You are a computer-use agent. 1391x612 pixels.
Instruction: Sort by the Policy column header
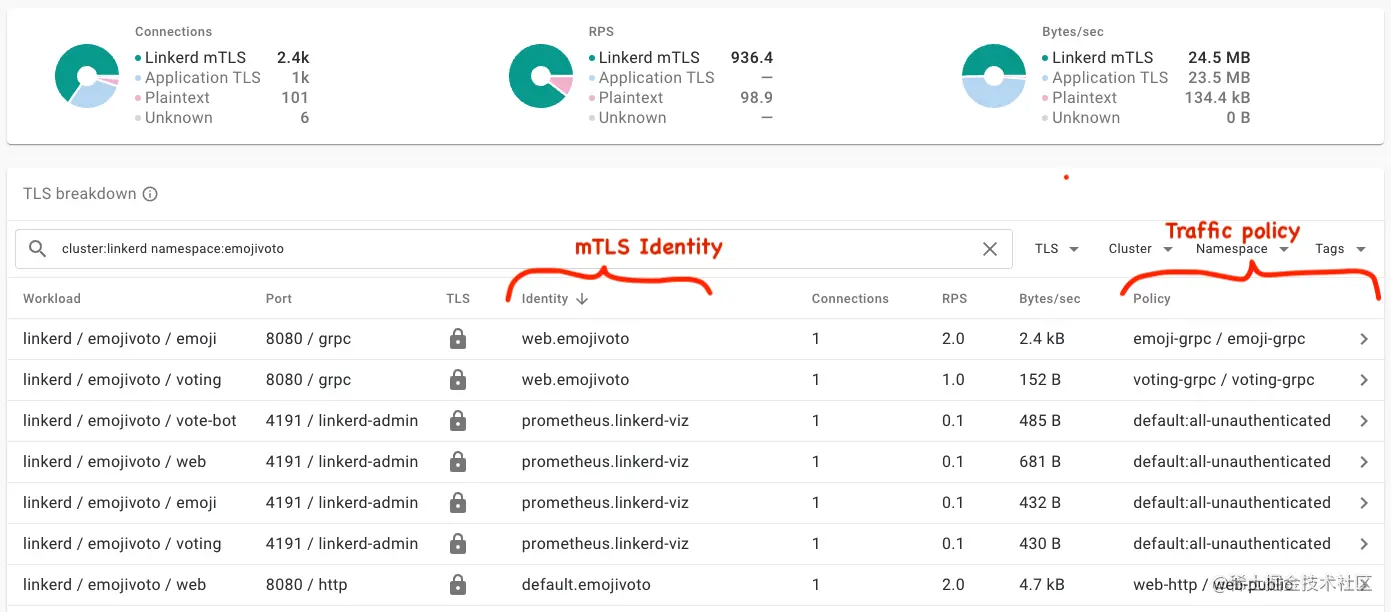tap(1152, 299)
